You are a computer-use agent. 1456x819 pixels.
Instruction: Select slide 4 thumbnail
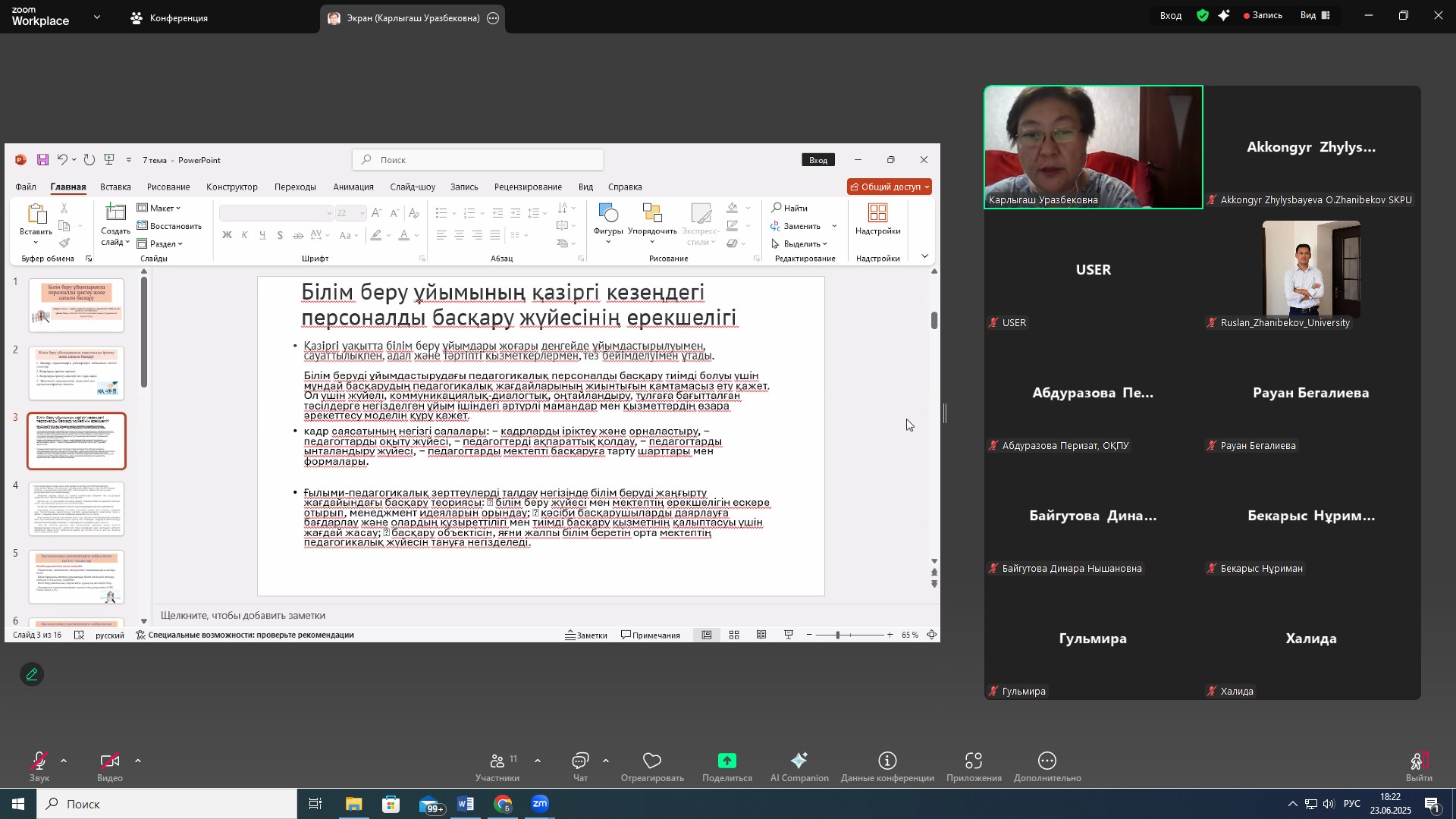click(77, 509)
